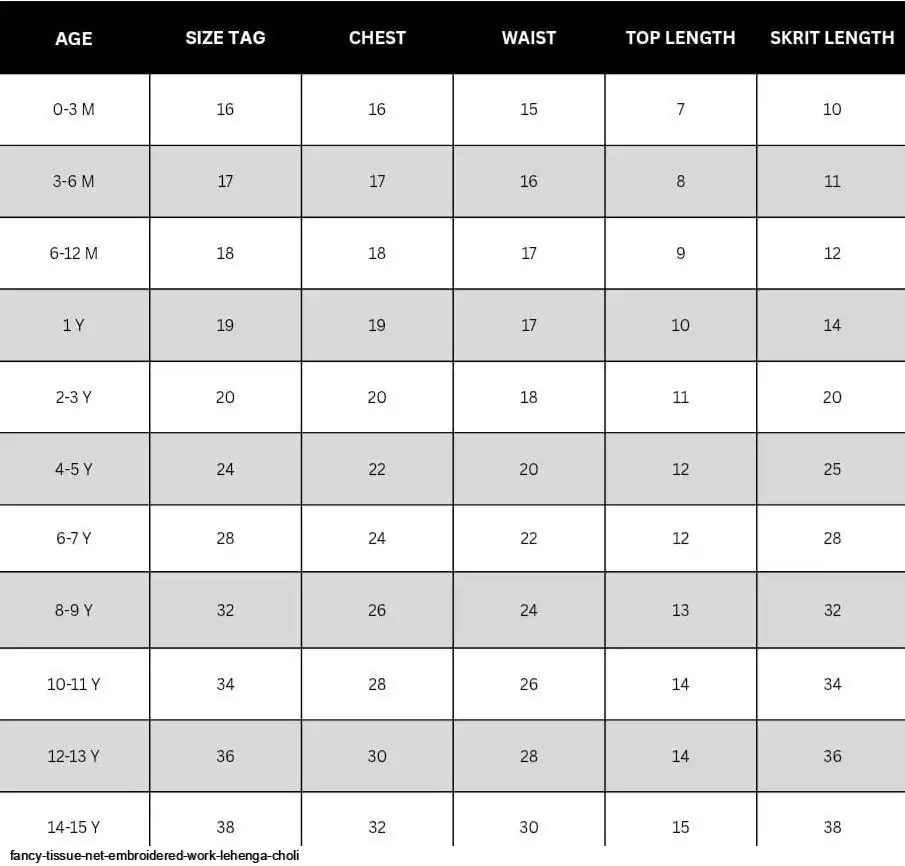
Task: Select the 0-3 M age cell
Action: tap(74, 109)
